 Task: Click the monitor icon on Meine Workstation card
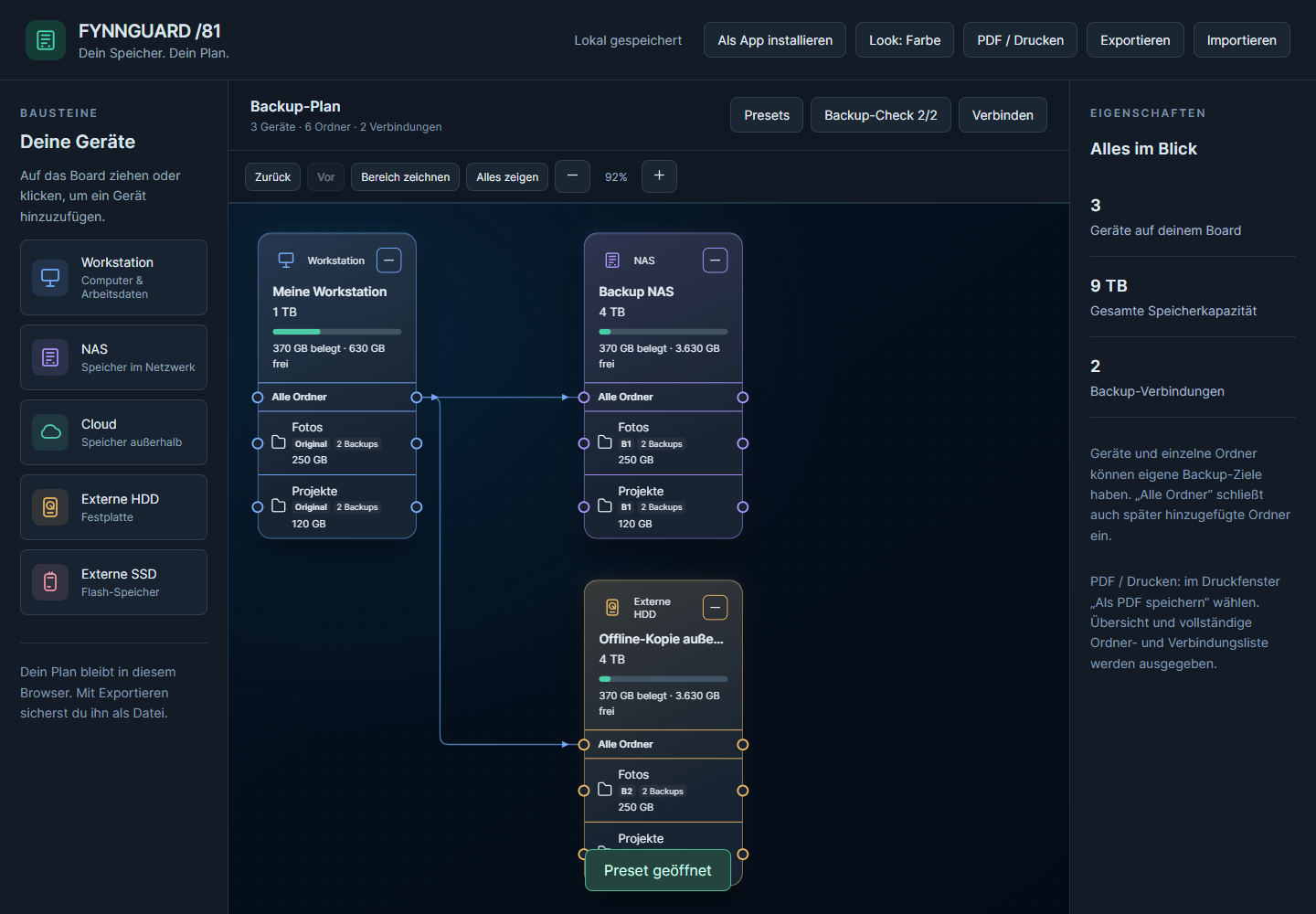coord(286,260)
